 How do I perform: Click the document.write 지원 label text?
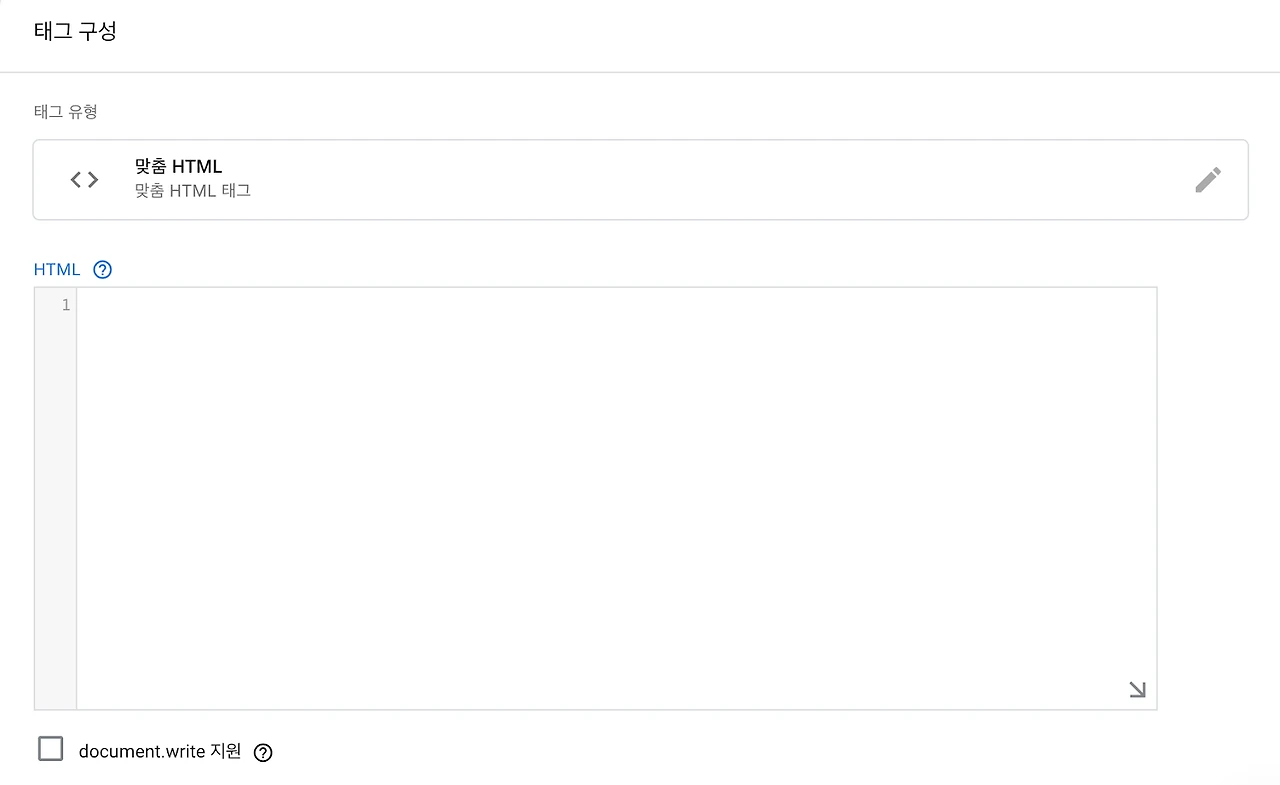[x=160, y=751]
